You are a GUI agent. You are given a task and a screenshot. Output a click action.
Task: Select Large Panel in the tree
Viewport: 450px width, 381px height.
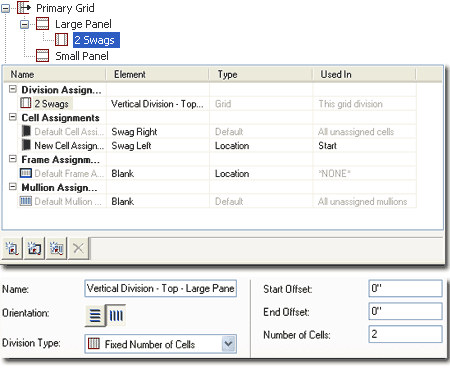point(83,24)
